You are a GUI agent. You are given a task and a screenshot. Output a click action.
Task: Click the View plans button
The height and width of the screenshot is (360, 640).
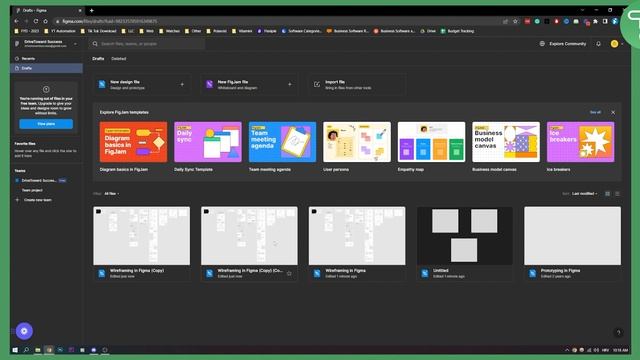(x=46, y=124)
